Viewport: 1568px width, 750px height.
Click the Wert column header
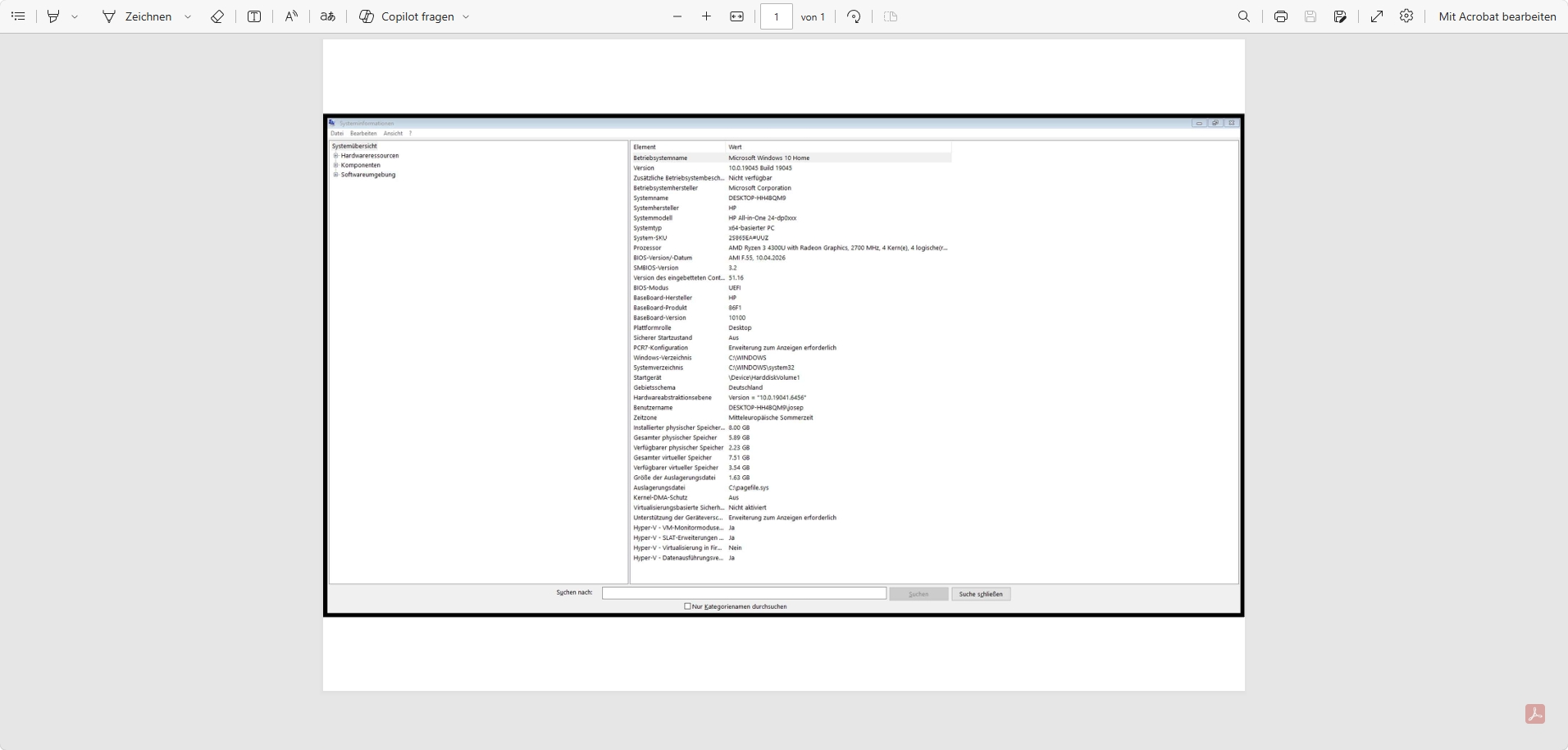pyautogui.click(x=838, y=147)
